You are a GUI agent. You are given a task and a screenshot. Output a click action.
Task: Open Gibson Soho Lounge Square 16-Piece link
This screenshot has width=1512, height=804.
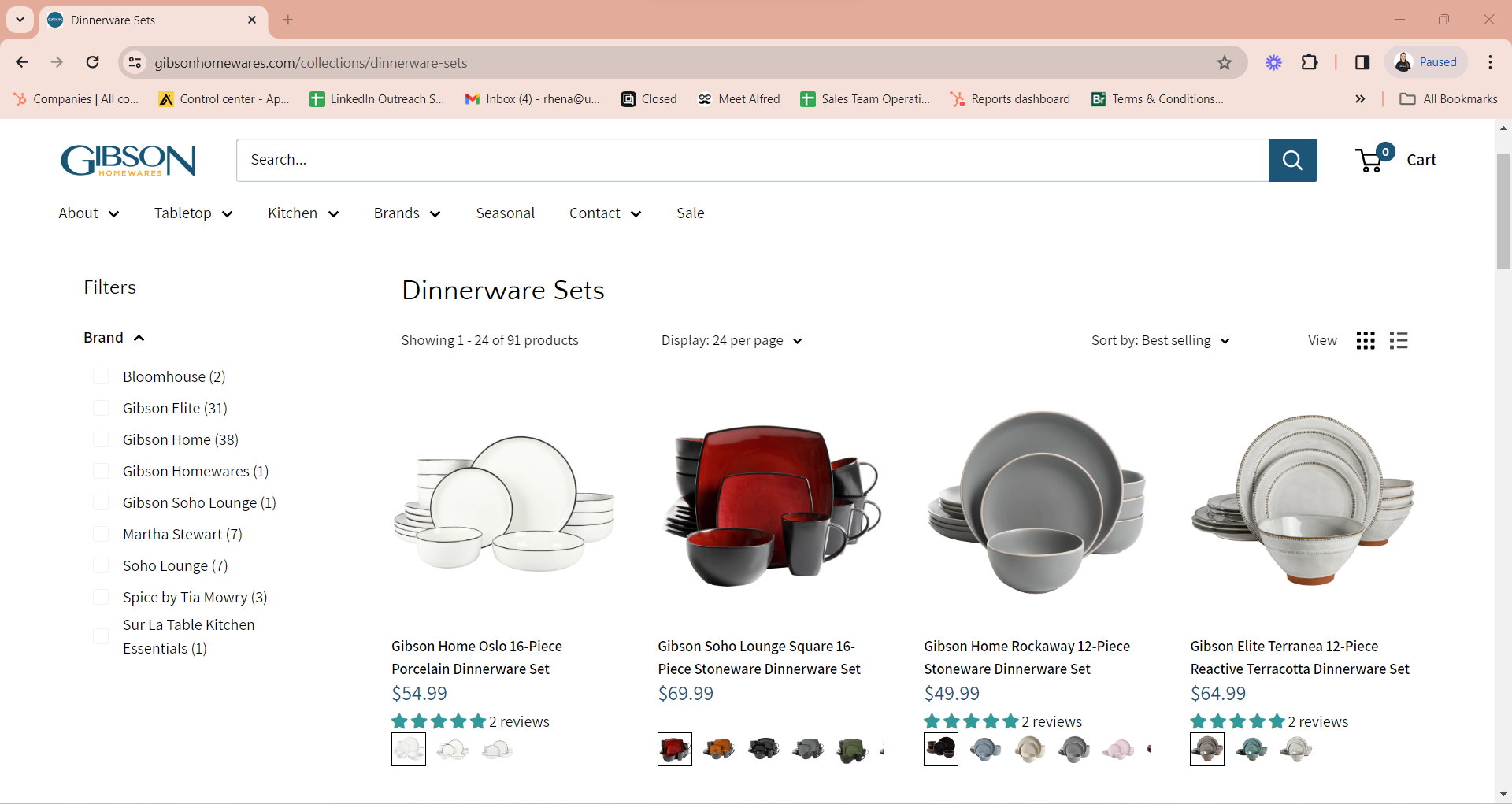point(759,658)
